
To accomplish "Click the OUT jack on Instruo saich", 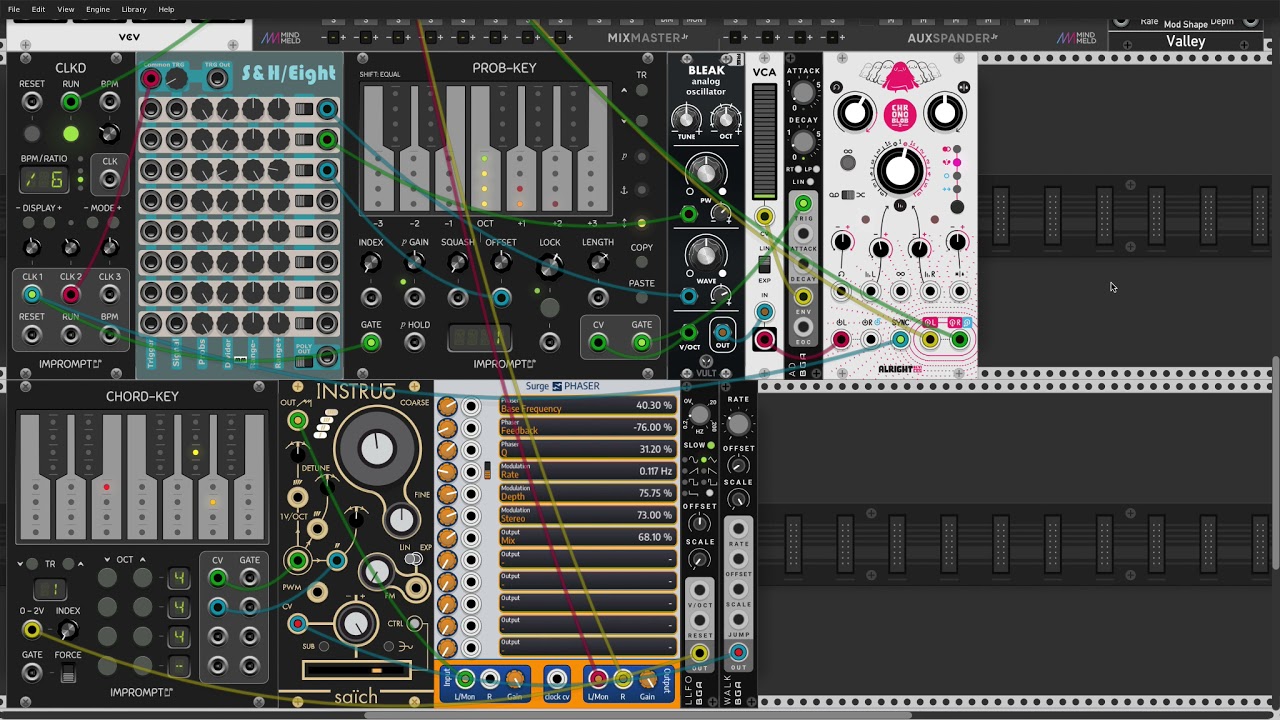I will 297,421.
